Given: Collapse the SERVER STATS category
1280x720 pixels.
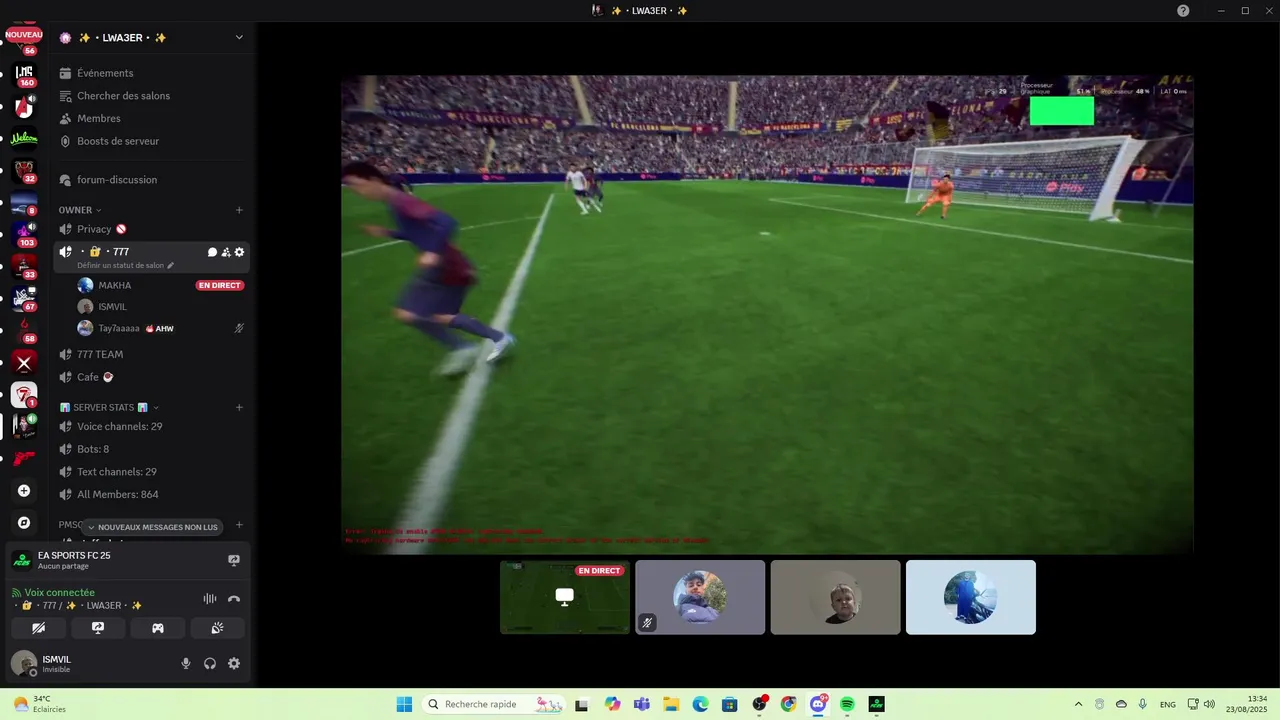Looking at the screenshot, I should (x=109, y=407).
